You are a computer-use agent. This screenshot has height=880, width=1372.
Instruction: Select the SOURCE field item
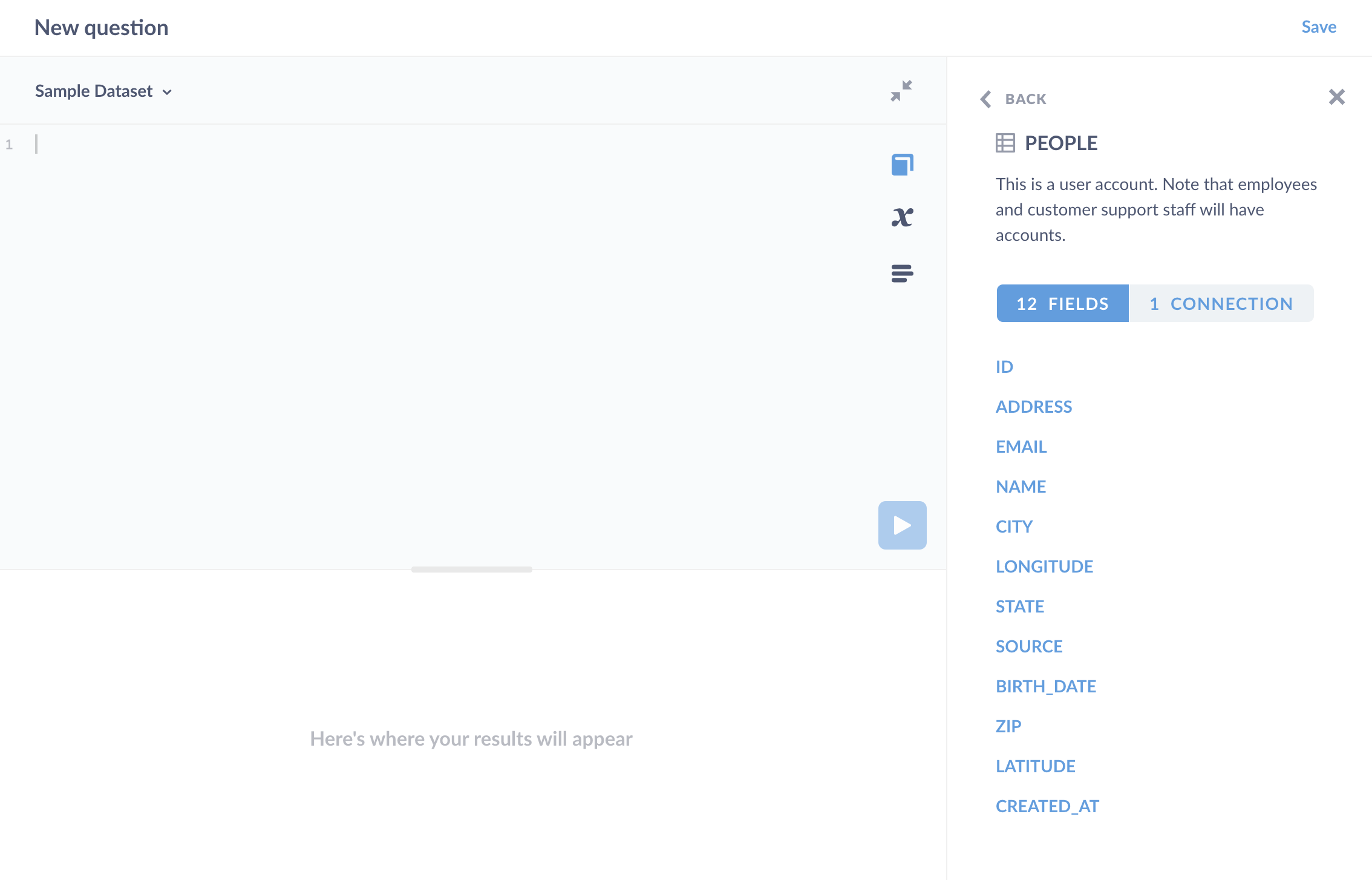pyautogui.click(x=1029, y=646)
